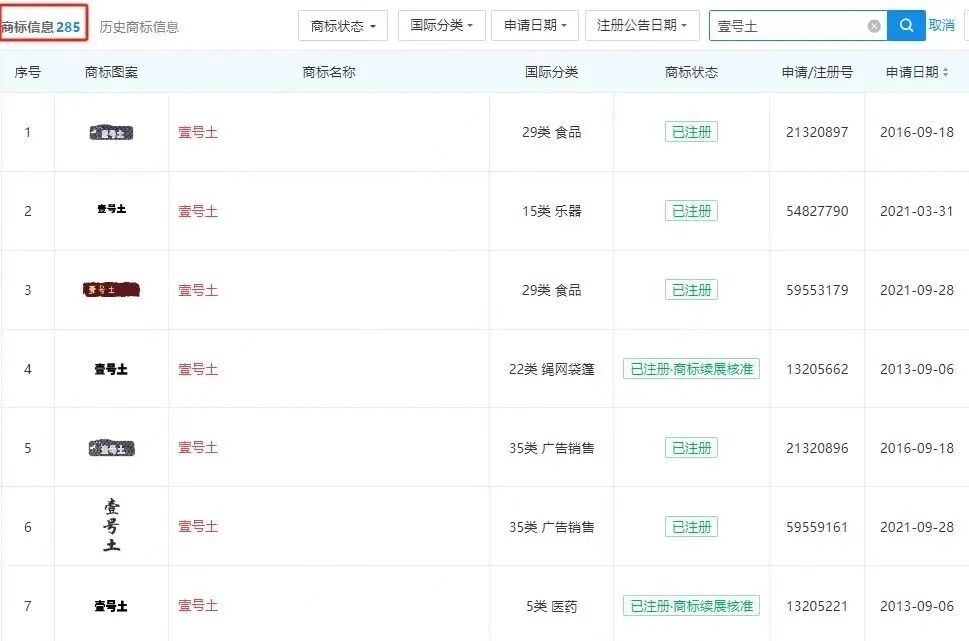Open the 注册公告日期 filter dropdown
Viewport: 969px width, 641px height.
(642, 26)
